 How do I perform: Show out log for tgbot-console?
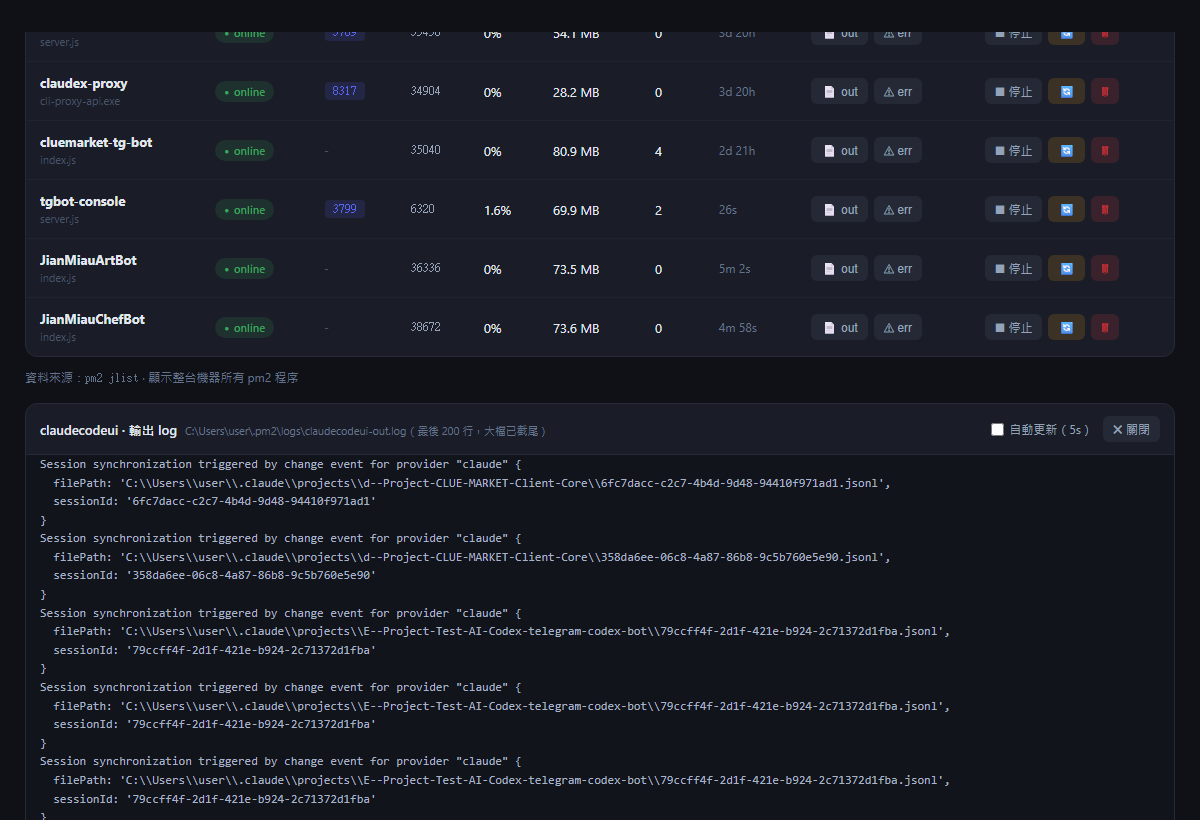click(x=839, y=210)
